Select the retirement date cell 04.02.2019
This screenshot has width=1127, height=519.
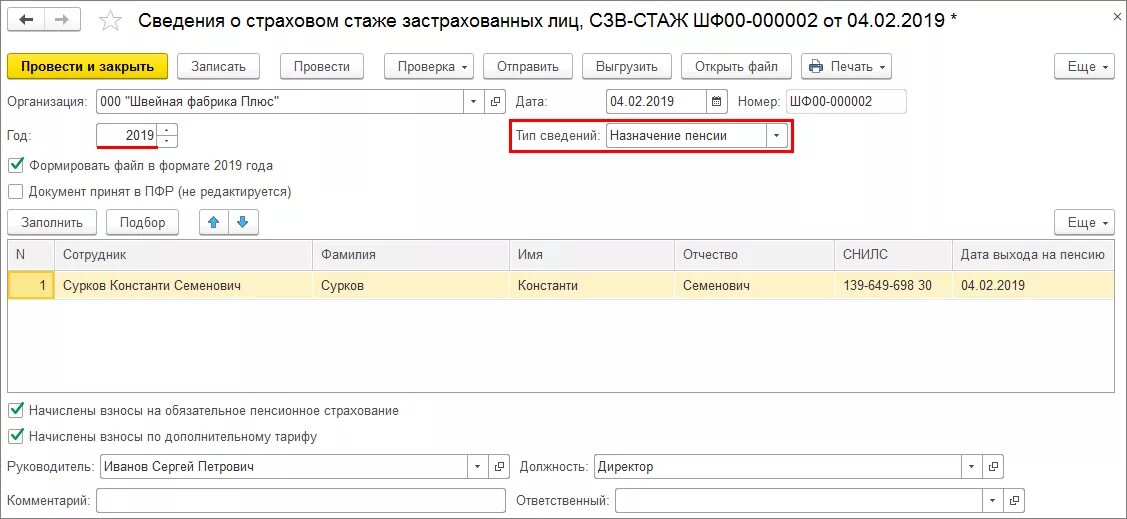[x=1034, y=285]
